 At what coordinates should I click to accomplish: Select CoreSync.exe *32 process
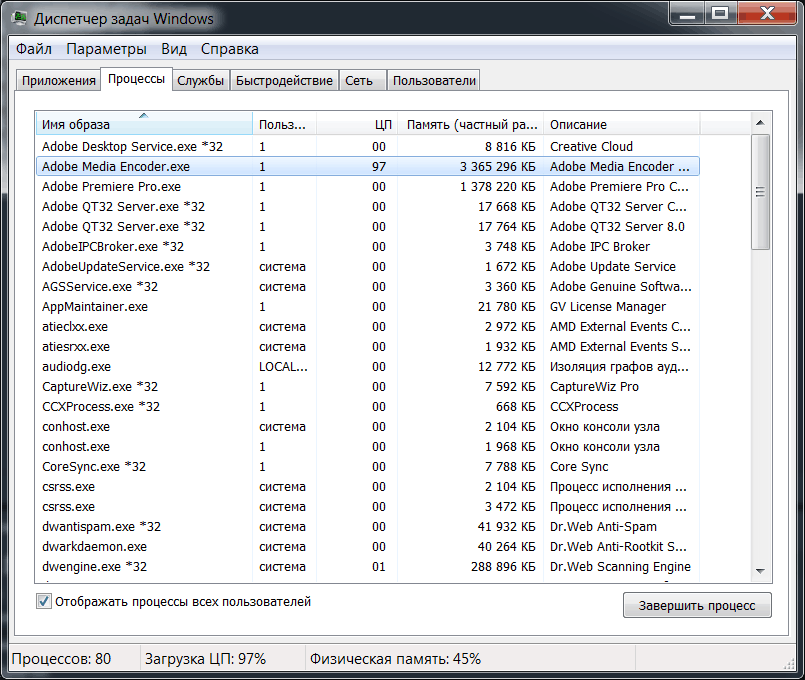368,467
